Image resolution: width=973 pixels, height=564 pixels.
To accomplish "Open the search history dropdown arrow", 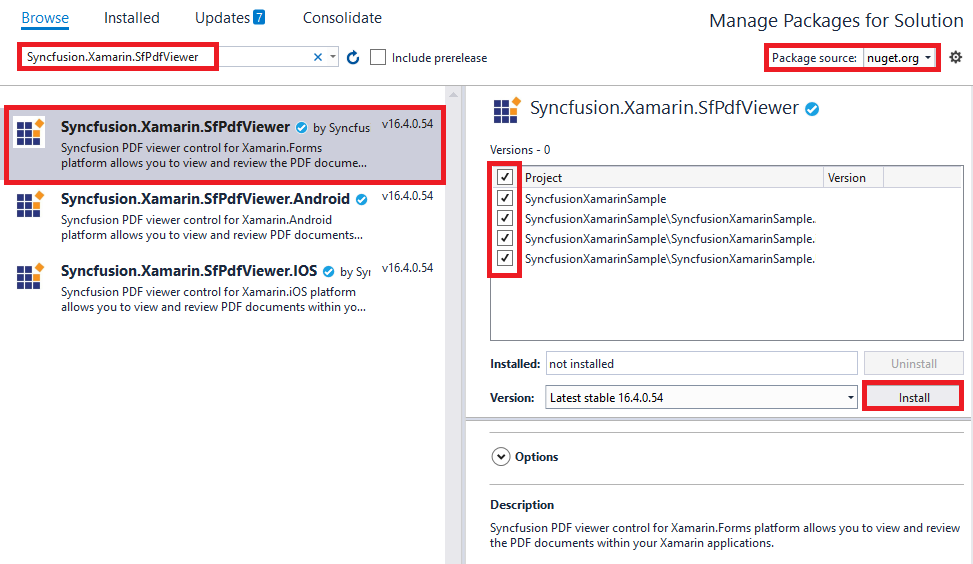I will click(x=333, y=57).
